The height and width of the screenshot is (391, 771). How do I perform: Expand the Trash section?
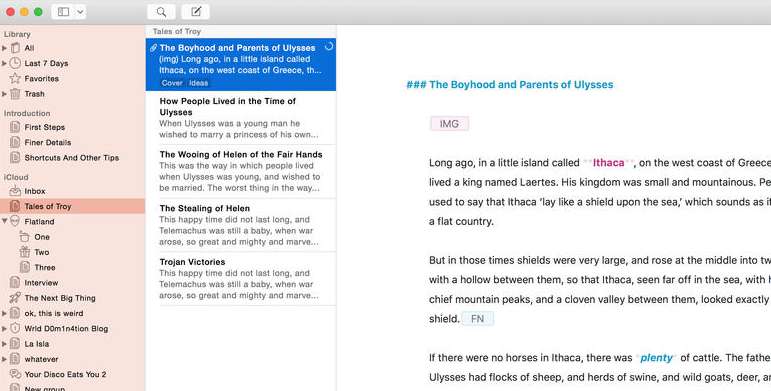click(4, 93)
